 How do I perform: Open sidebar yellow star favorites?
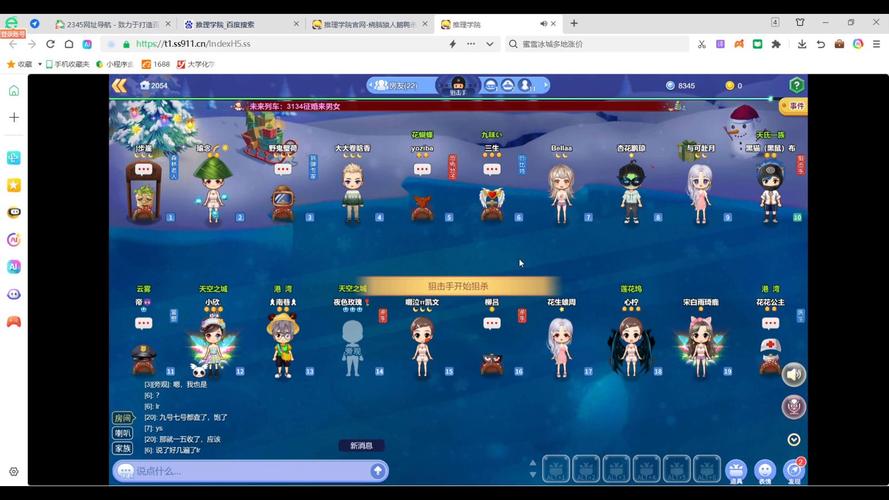pos(14,185)
